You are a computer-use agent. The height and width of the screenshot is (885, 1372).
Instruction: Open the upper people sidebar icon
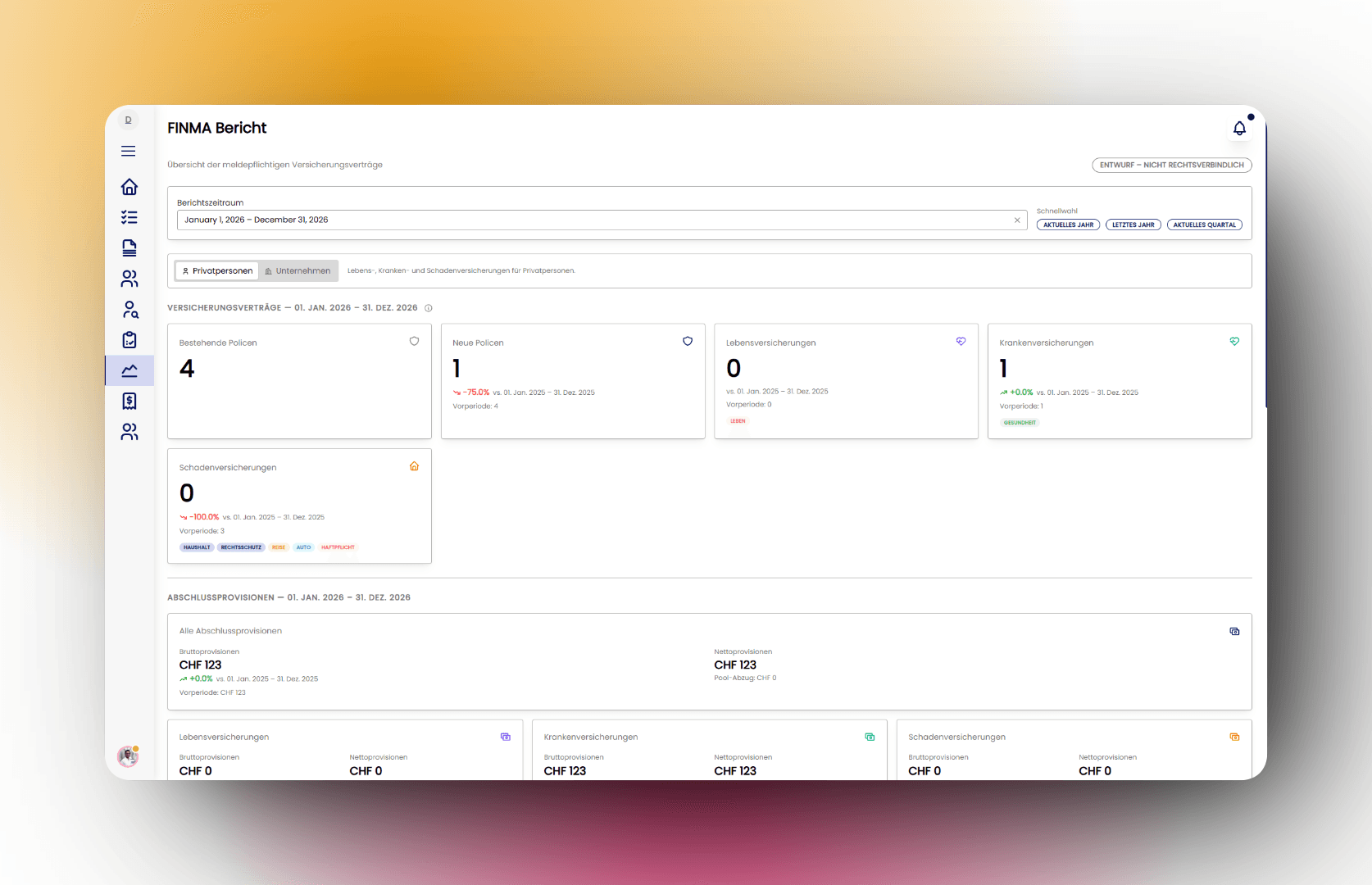pyautogui.click(x=129, y=279)
